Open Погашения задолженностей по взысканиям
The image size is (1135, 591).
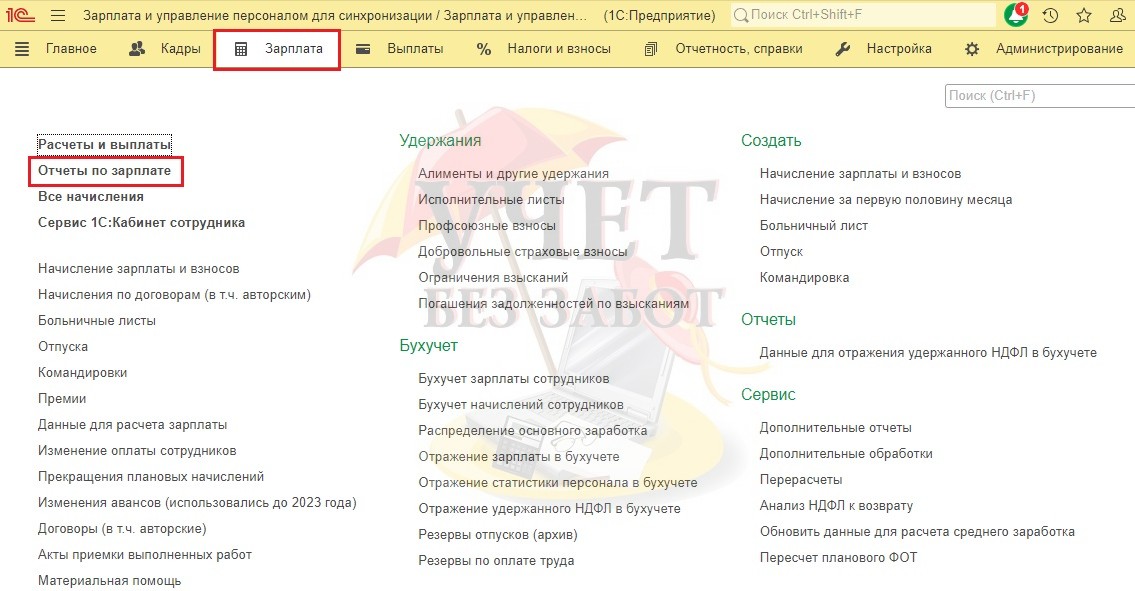click(554, 303)
